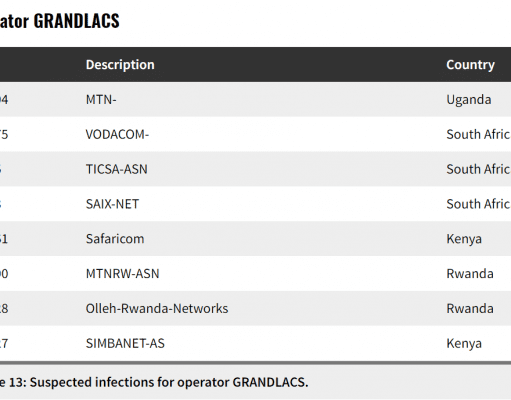511x400 pixels.
Task: Click the SIMBANET-AS table entry
Action: [x=125, y=343]
